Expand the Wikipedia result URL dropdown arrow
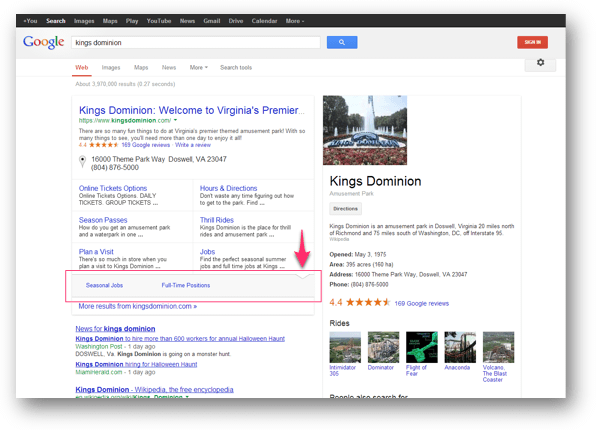 coord(187,397)
